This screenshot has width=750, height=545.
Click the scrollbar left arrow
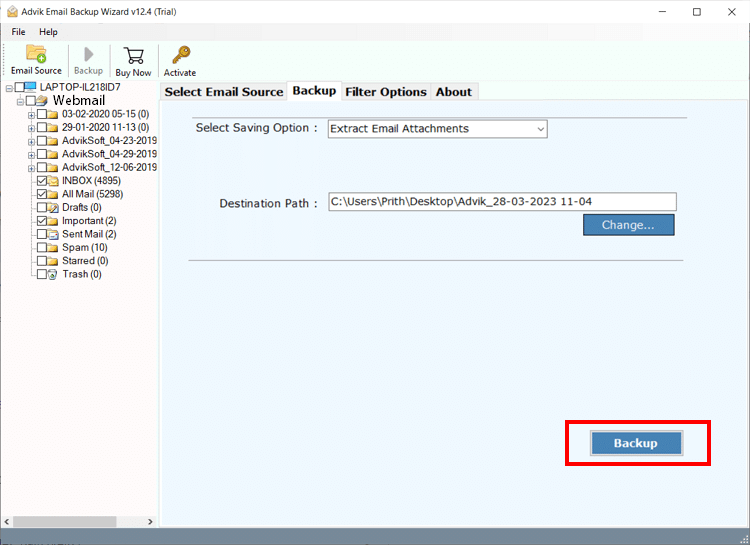tap(7, 522)
